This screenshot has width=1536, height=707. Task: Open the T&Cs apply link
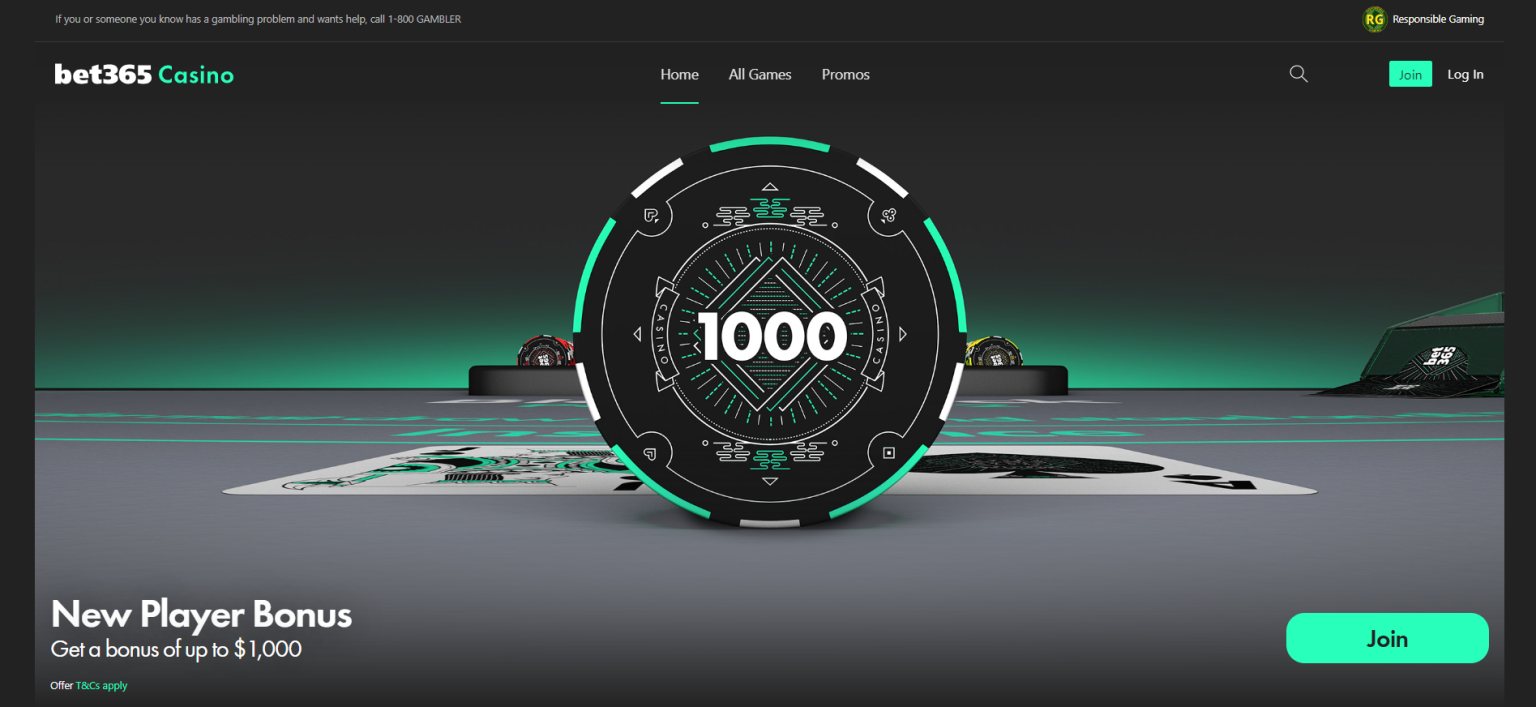(x=101, y=686)
